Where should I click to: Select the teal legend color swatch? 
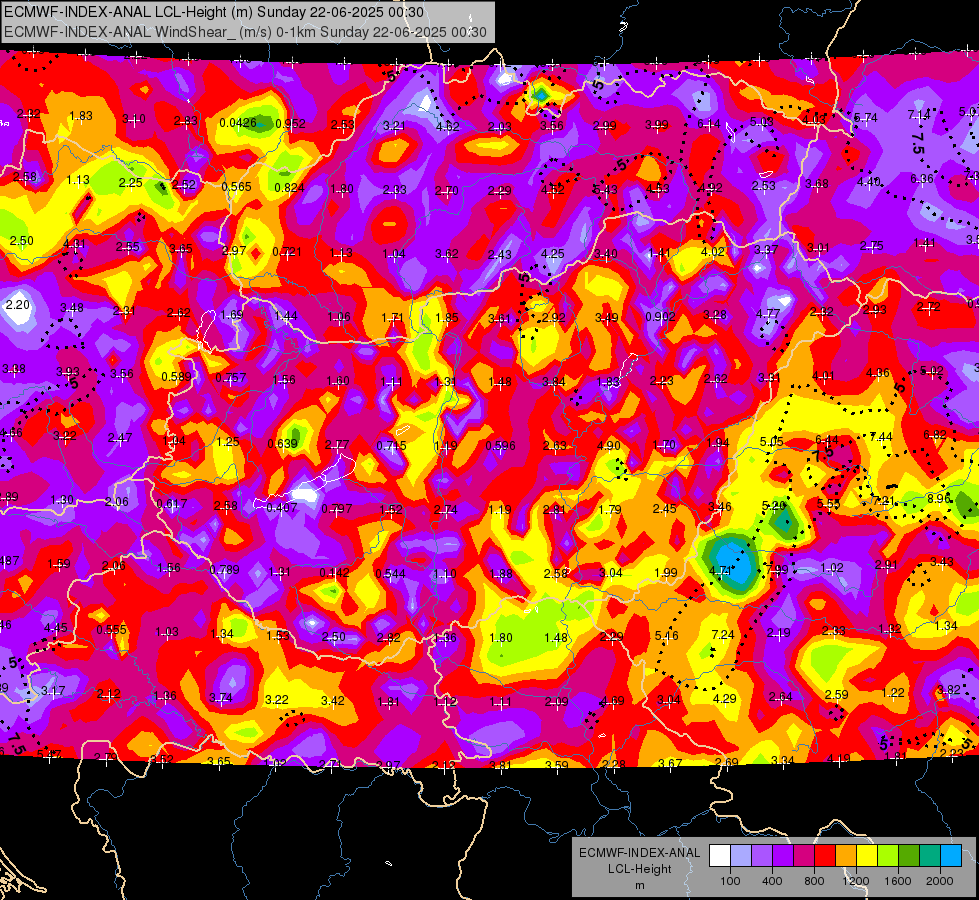(x=930, y=856)
